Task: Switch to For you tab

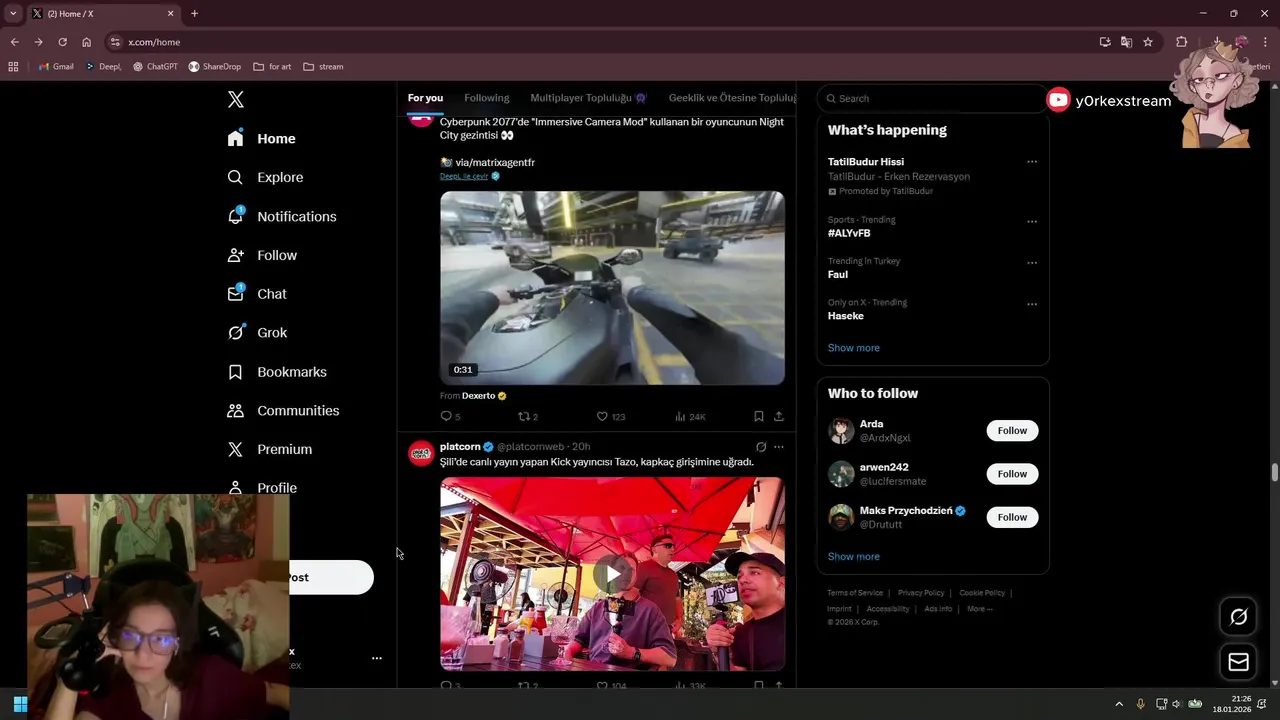Action: 425,98
